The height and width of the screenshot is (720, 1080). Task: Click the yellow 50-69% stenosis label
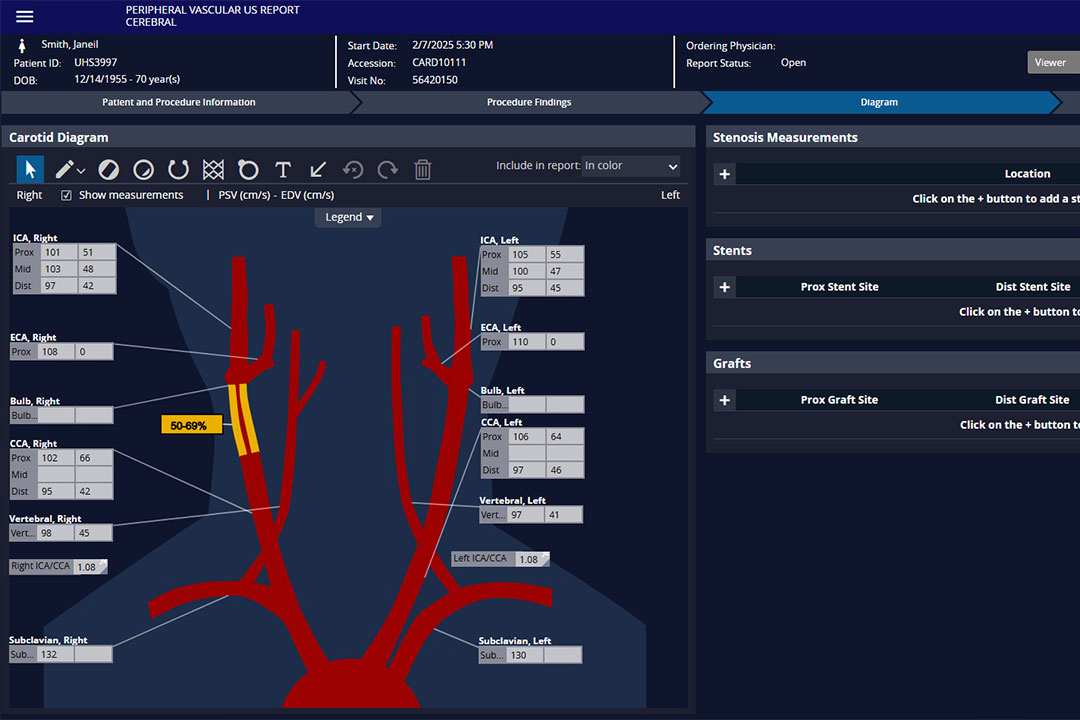tap(191, 425)
